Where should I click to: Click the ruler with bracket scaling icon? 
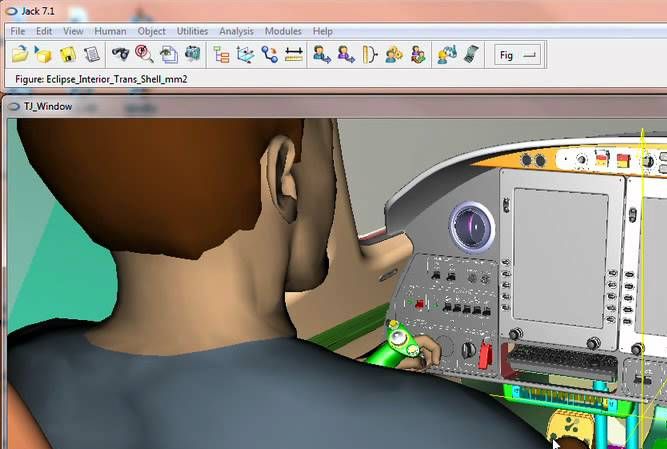370,54
